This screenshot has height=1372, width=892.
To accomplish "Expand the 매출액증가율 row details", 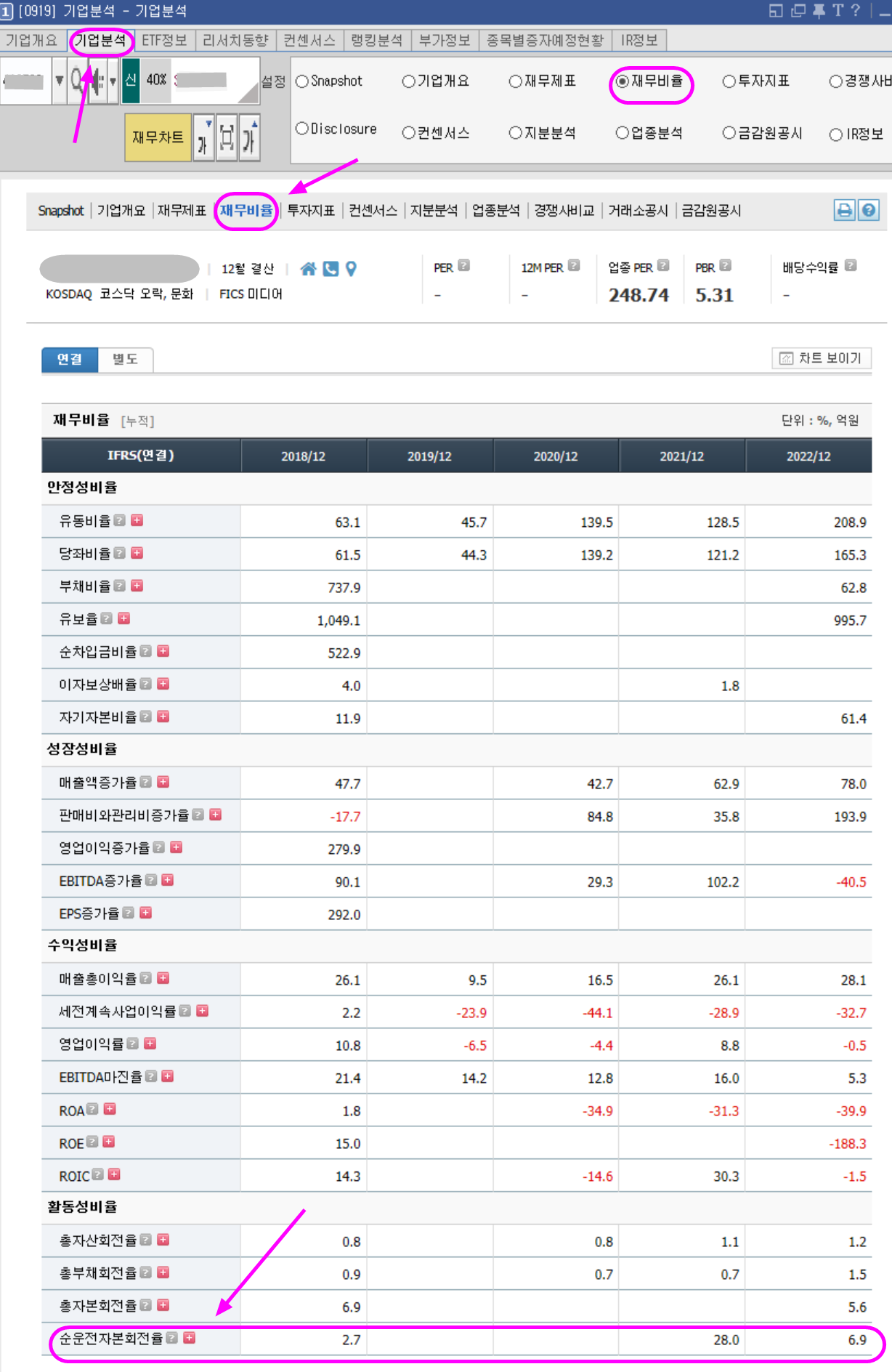I will coord(163,782).
